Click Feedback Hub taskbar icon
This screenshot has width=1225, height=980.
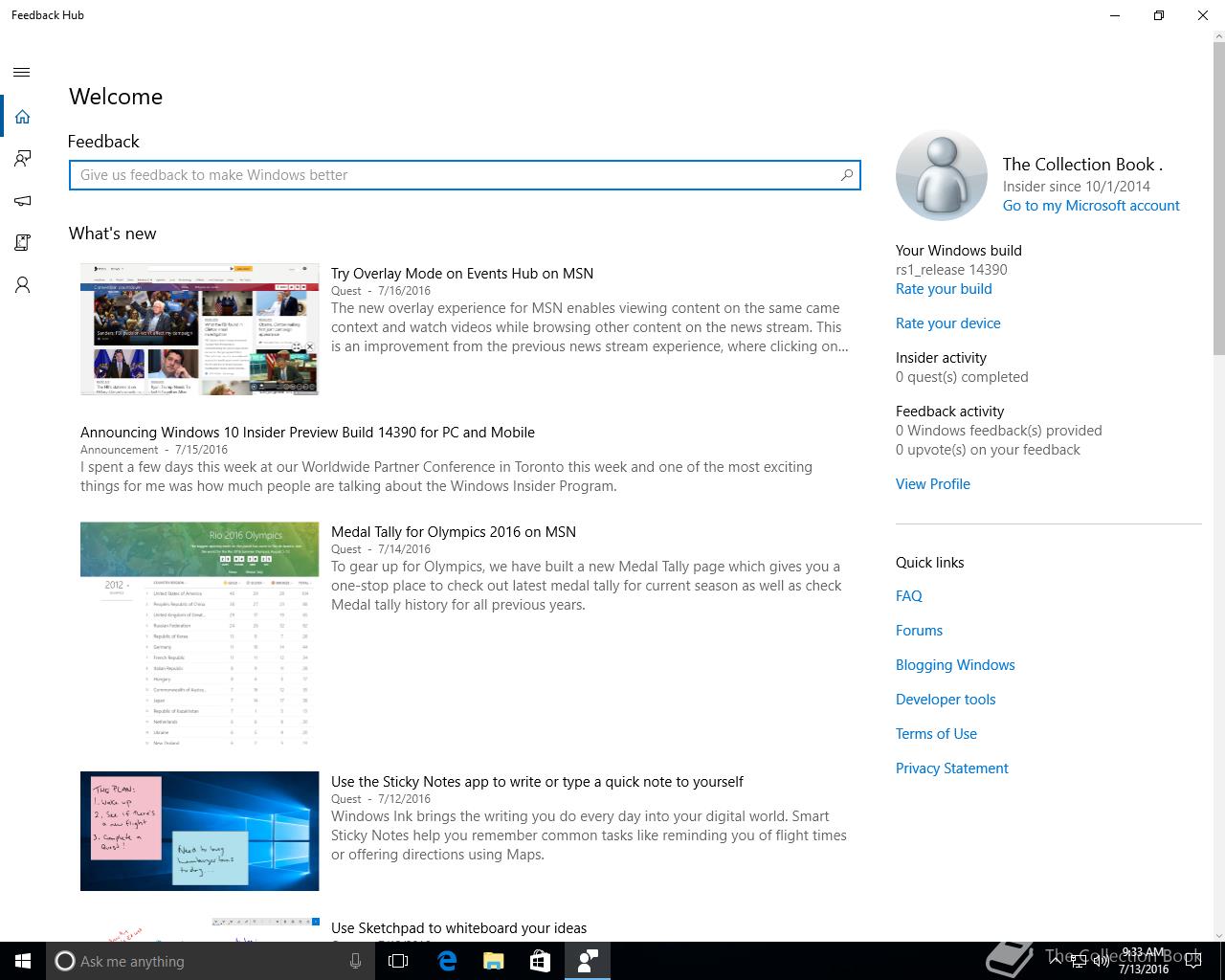(x=587, y=961)
